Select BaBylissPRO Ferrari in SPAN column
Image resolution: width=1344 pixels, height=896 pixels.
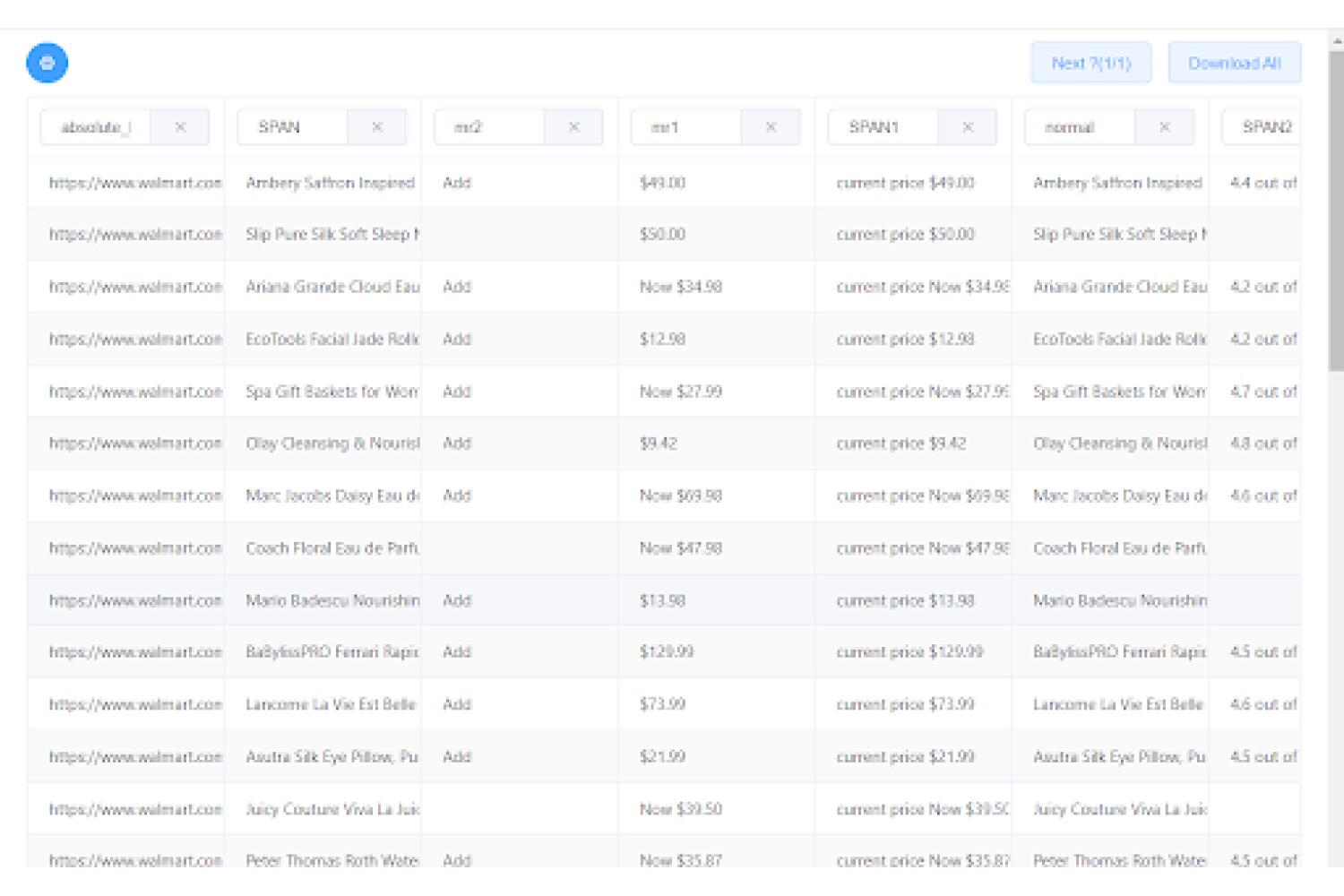(332, 652)
